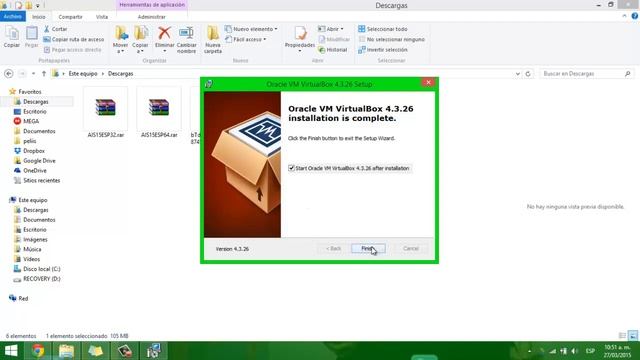This screenshot has width=640, height=360.
Task: Switch to the Administrar tab
Action: tap(151, 17)
